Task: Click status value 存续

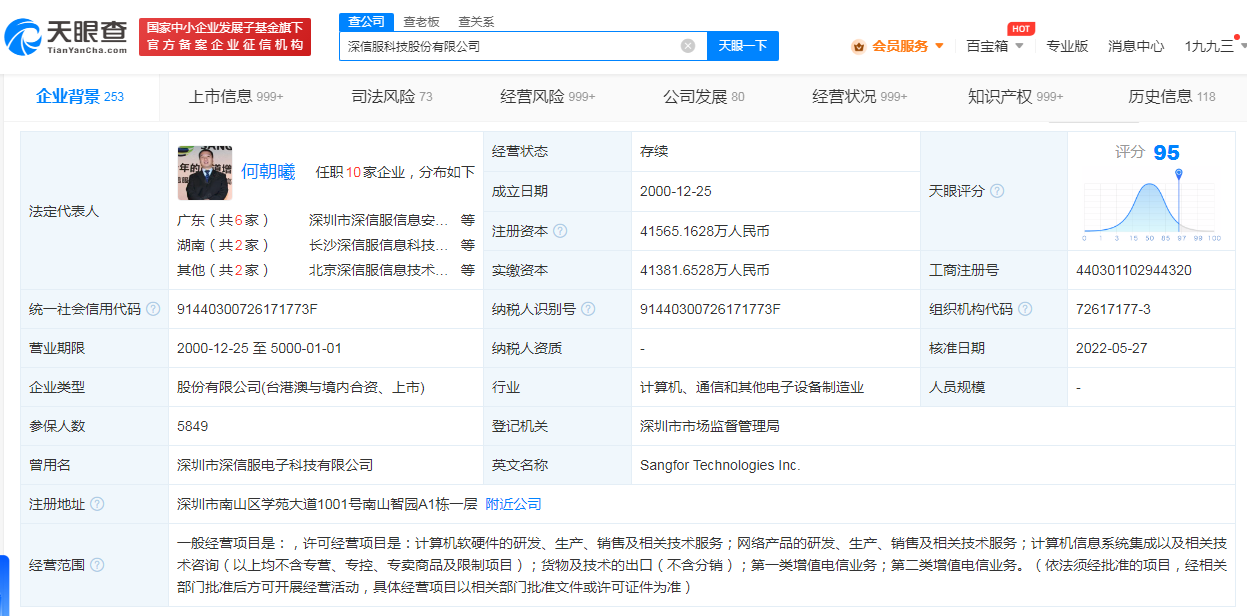Action: 654,152
